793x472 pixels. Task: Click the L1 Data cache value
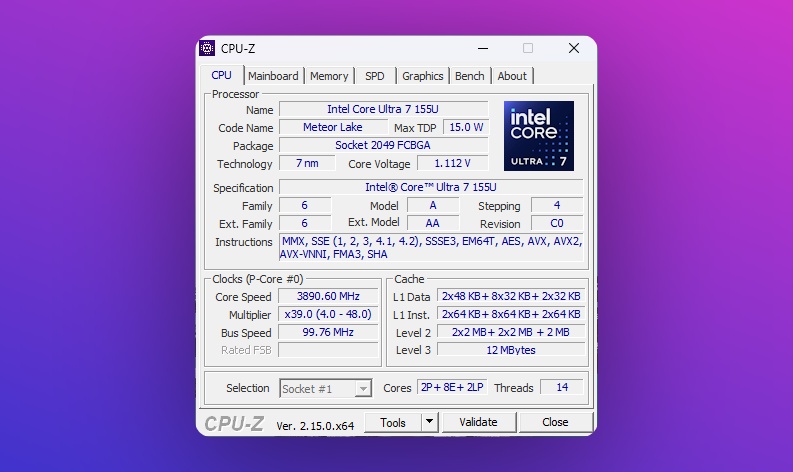coord(511,296)
